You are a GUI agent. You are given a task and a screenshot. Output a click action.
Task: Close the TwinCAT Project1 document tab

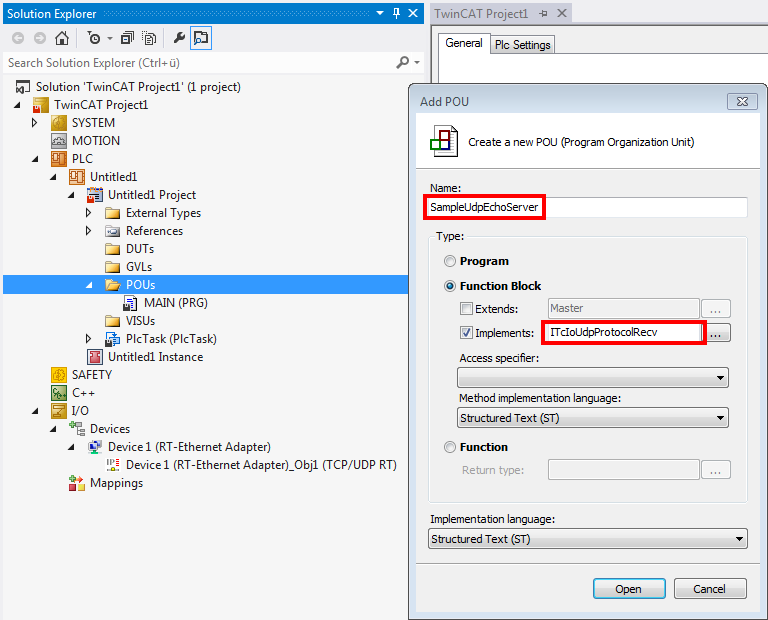[562, 13]
